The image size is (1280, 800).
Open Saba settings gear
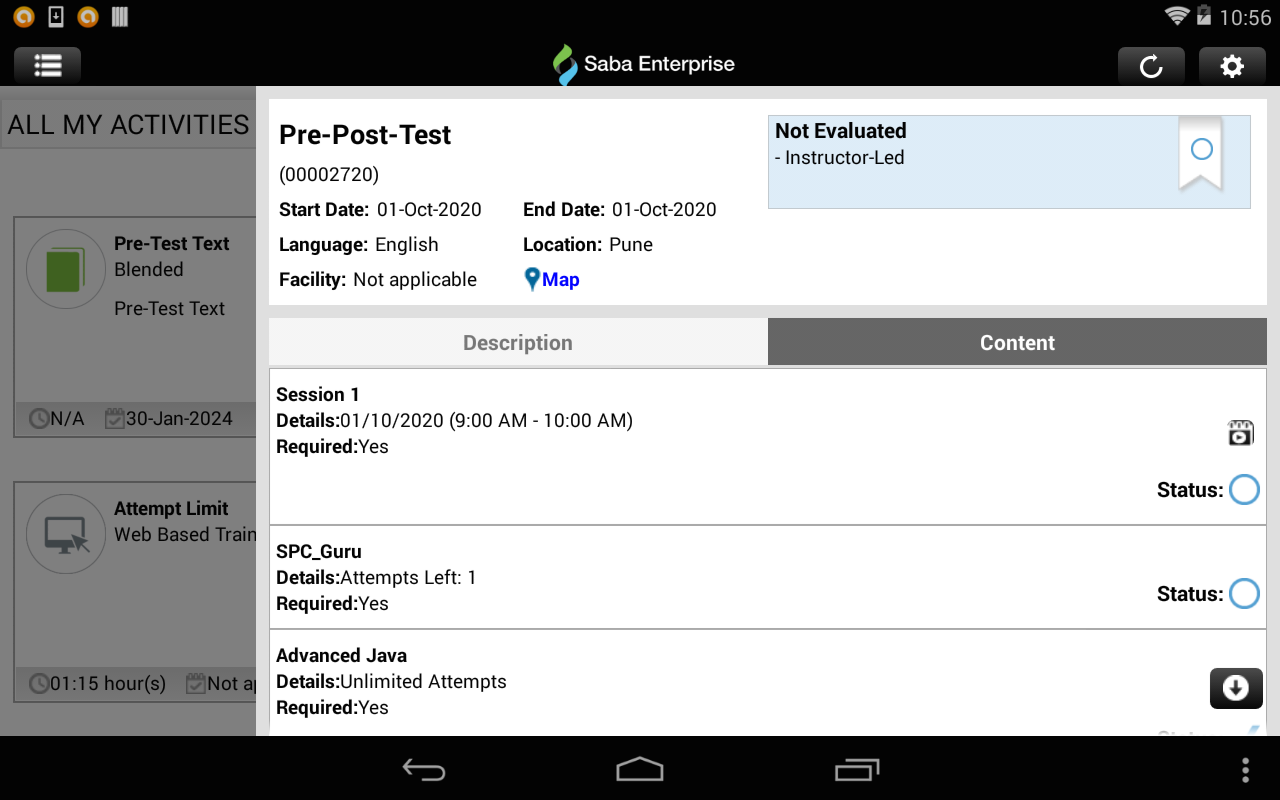click(1232, 65)
